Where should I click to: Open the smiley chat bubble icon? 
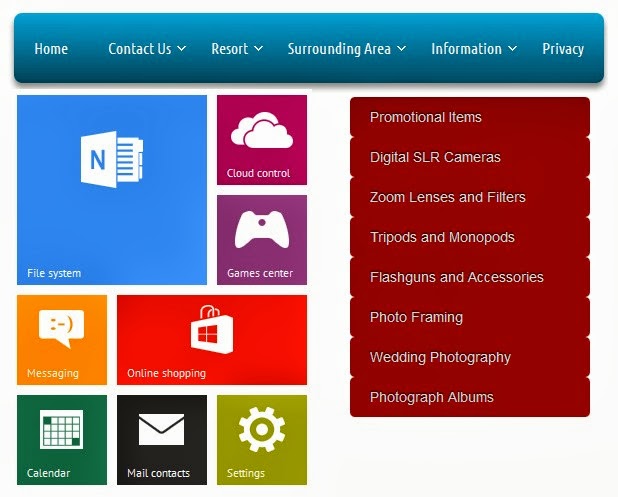(61, 328)
